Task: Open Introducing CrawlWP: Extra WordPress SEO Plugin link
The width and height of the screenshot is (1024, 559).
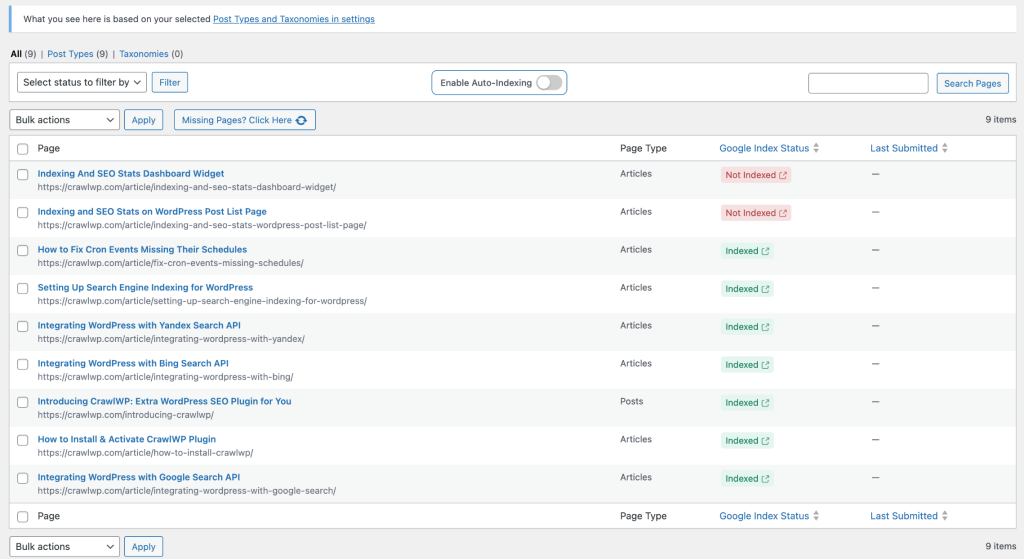Action: [165, 401]
